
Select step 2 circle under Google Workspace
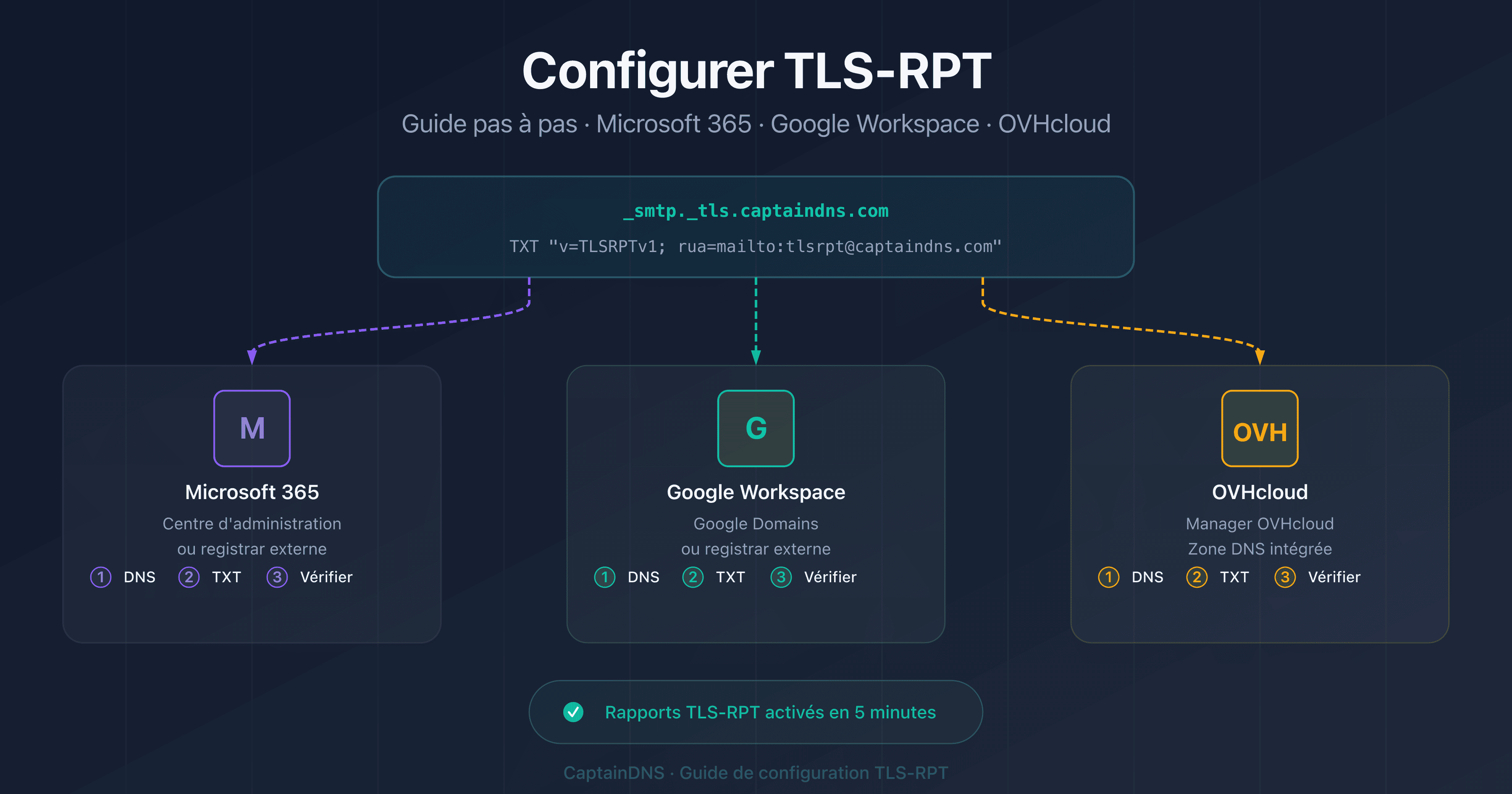[693, 577]
